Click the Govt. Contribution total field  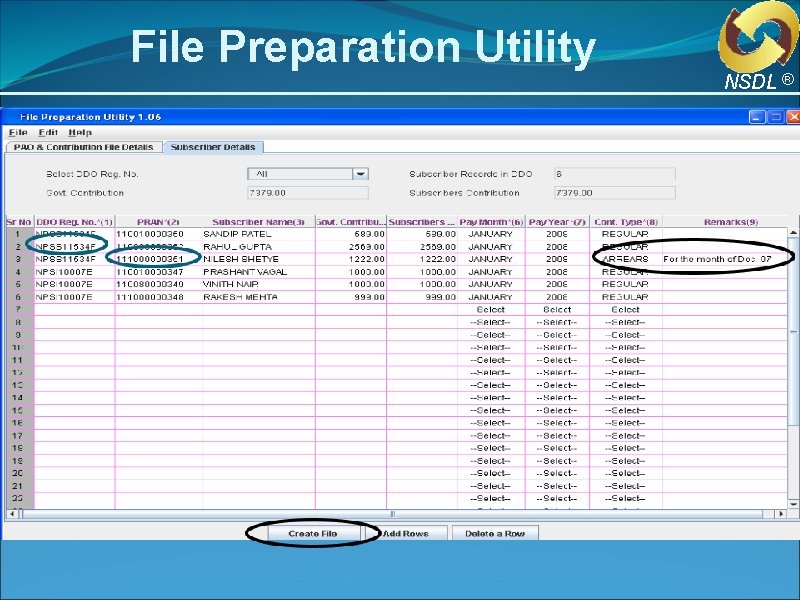(x=308, y=193)
